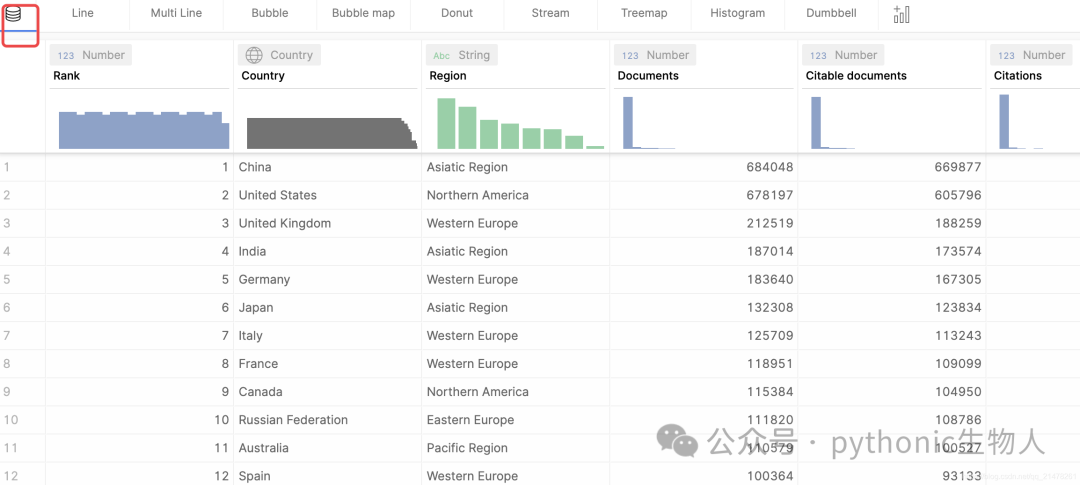Select the Australia cell
Screen dimensions: 1080x485
pos(327,448)
